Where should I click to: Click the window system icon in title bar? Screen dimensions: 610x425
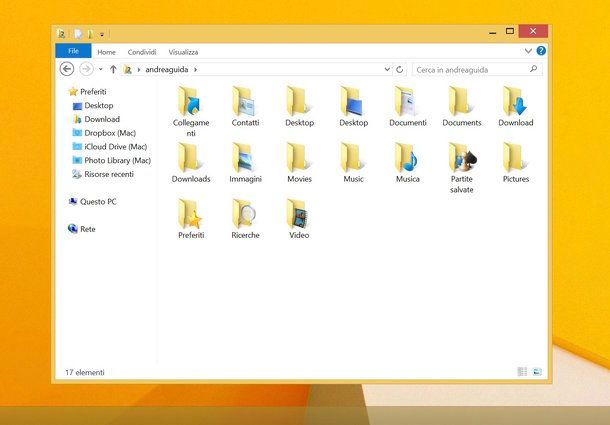(61, 34)
